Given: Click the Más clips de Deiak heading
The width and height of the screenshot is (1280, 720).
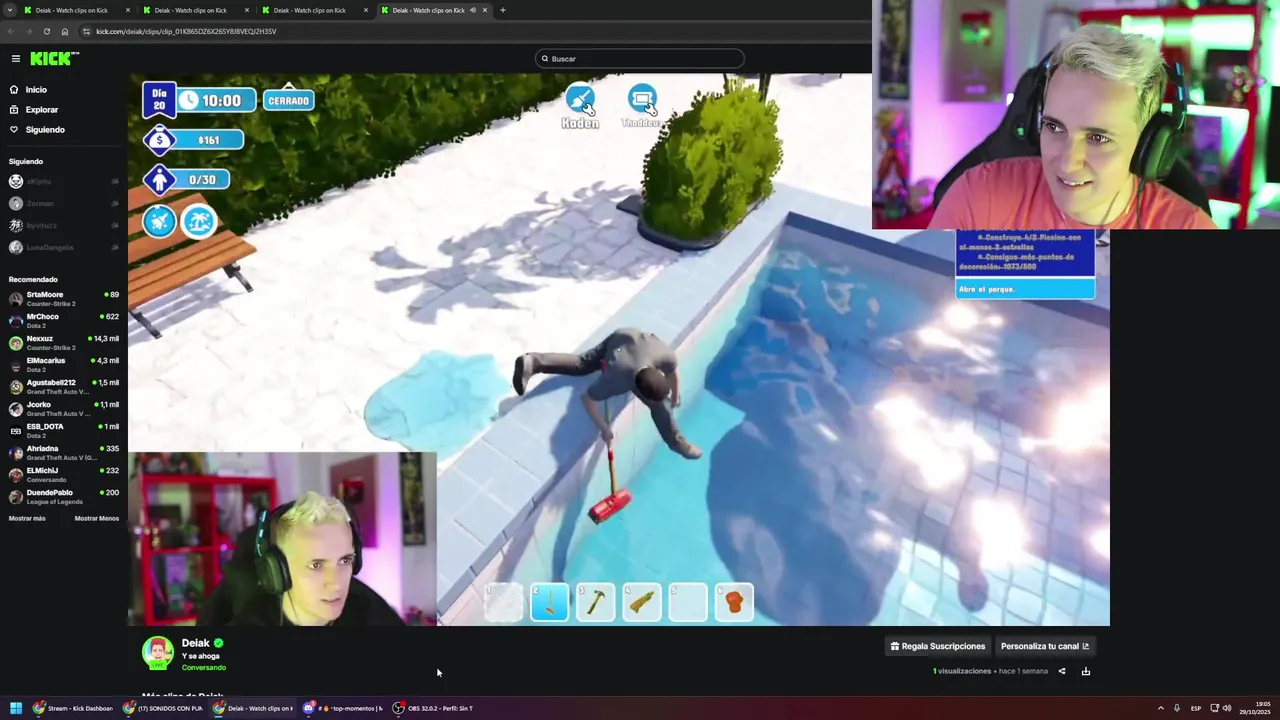Looking at the screenshot, I should click(182, 694).
